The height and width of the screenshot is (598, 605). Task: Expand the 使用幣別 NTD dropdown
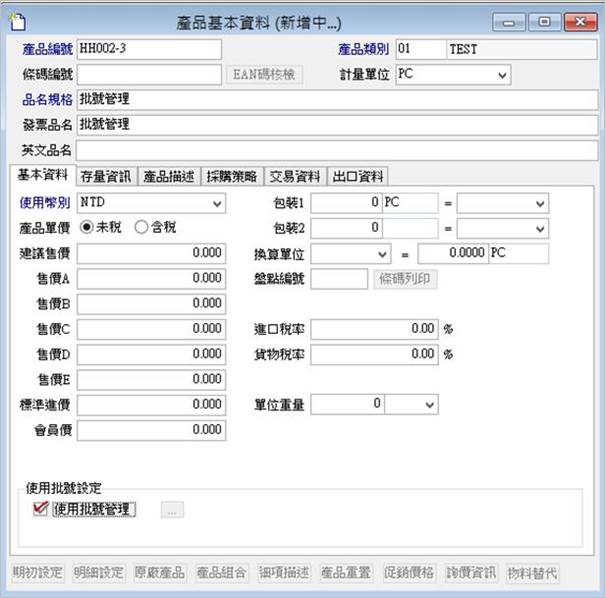pyautogui.click(x=218, y=204)
